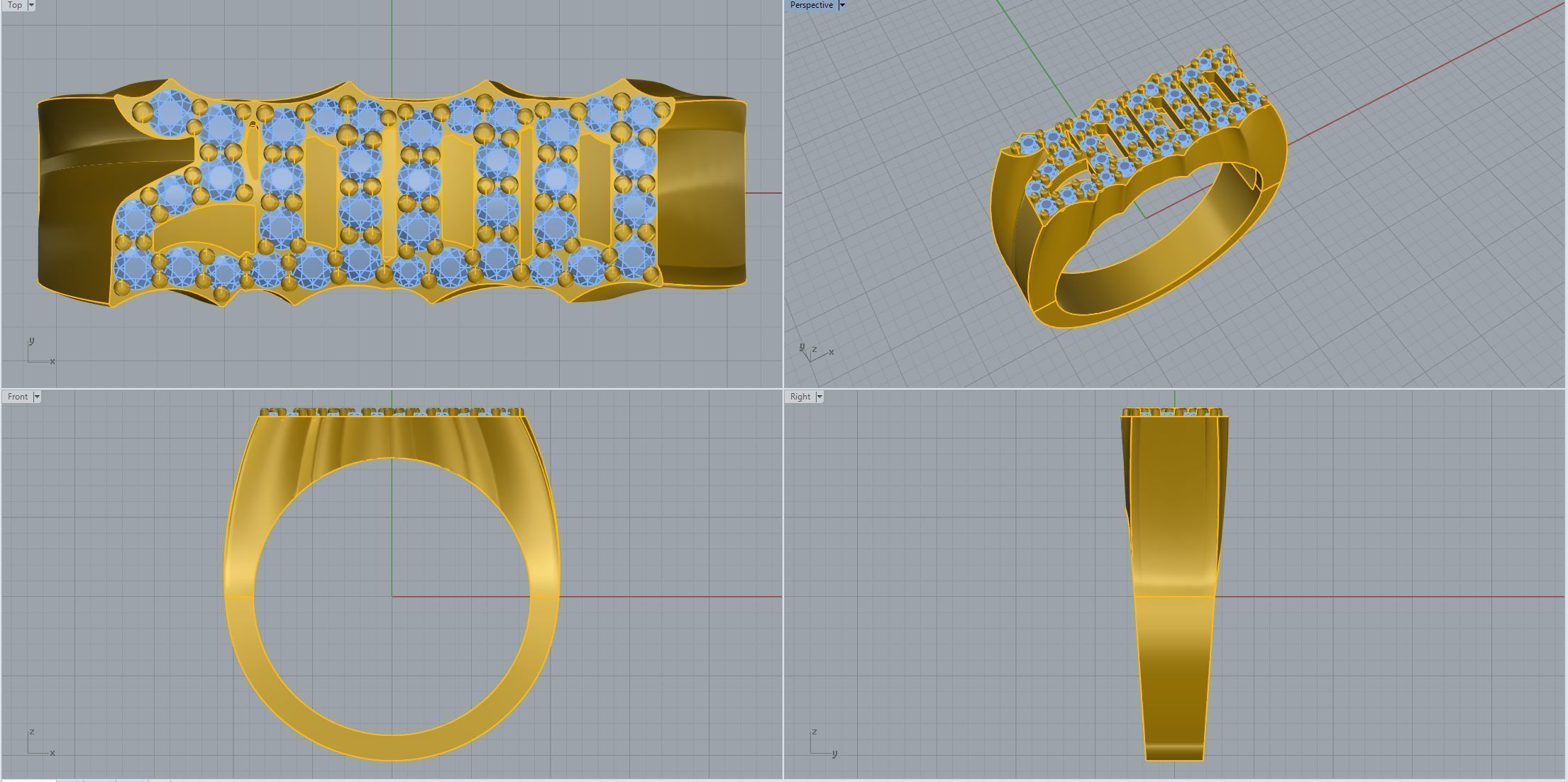Click the Perspective viewport title label
Viewport: 1568px width, 782px height.
coord(811,5)
